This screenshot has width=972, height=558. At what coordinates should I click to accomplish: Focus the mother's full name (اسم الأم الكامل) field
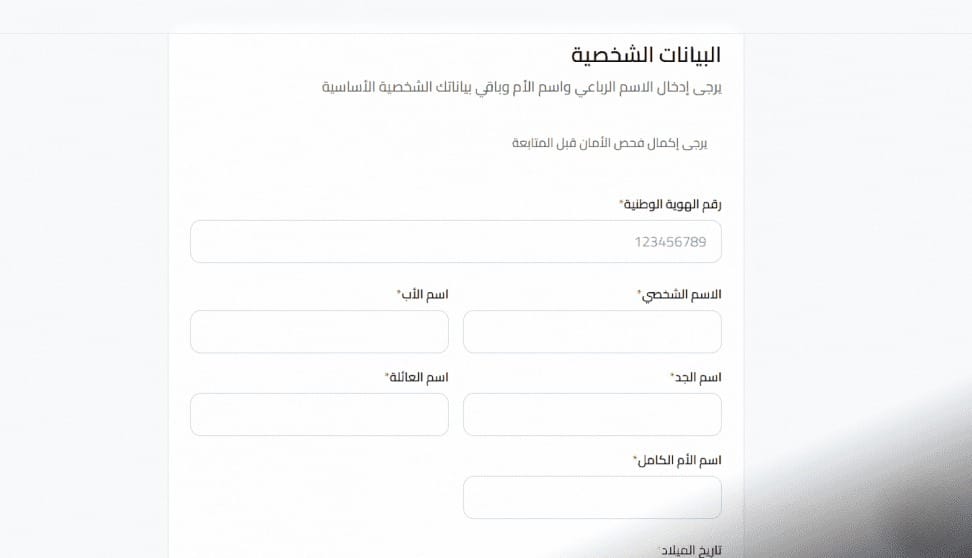592,497
